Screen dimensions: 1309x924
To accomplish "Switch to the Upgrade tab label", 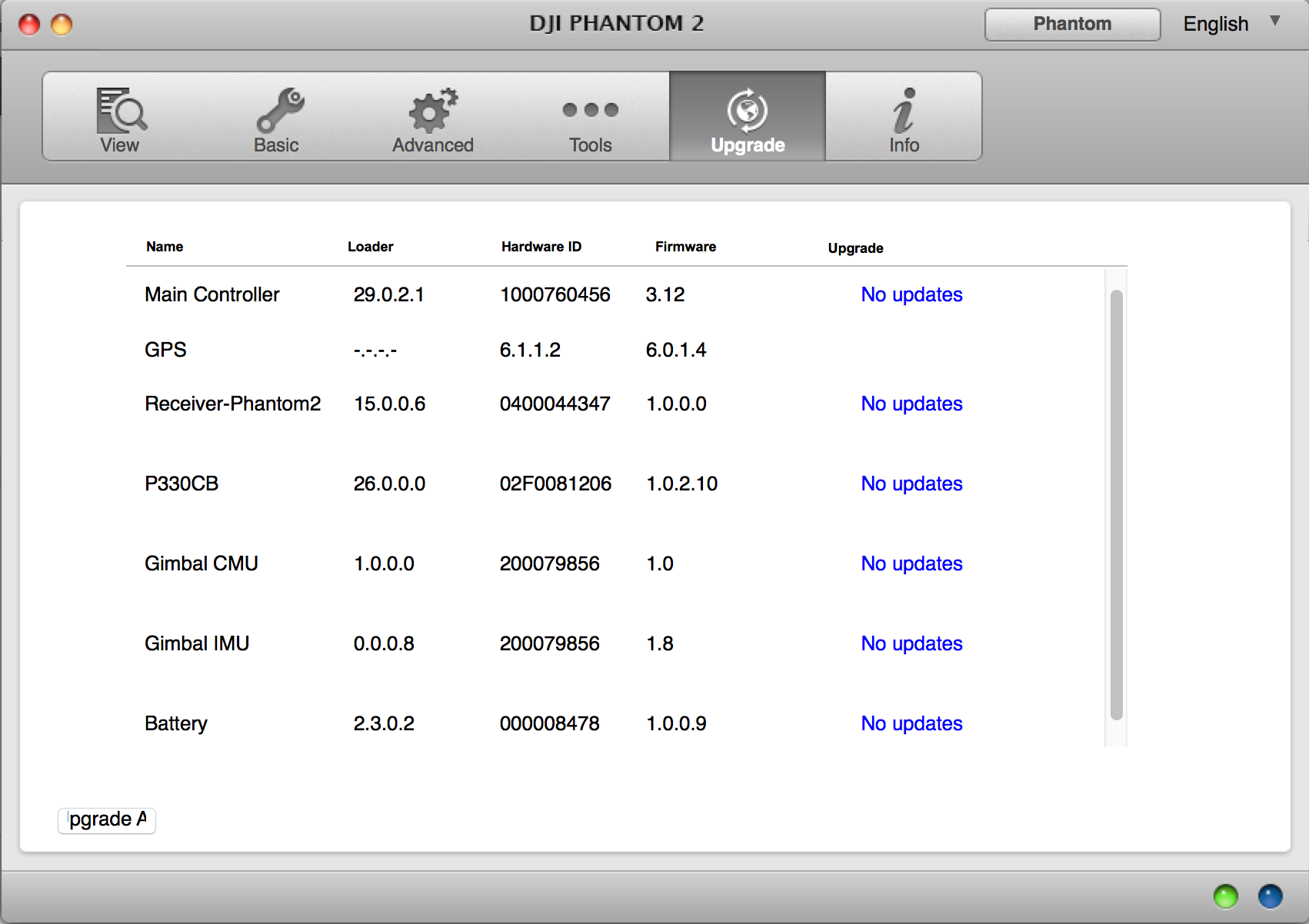I will point(748,145).
